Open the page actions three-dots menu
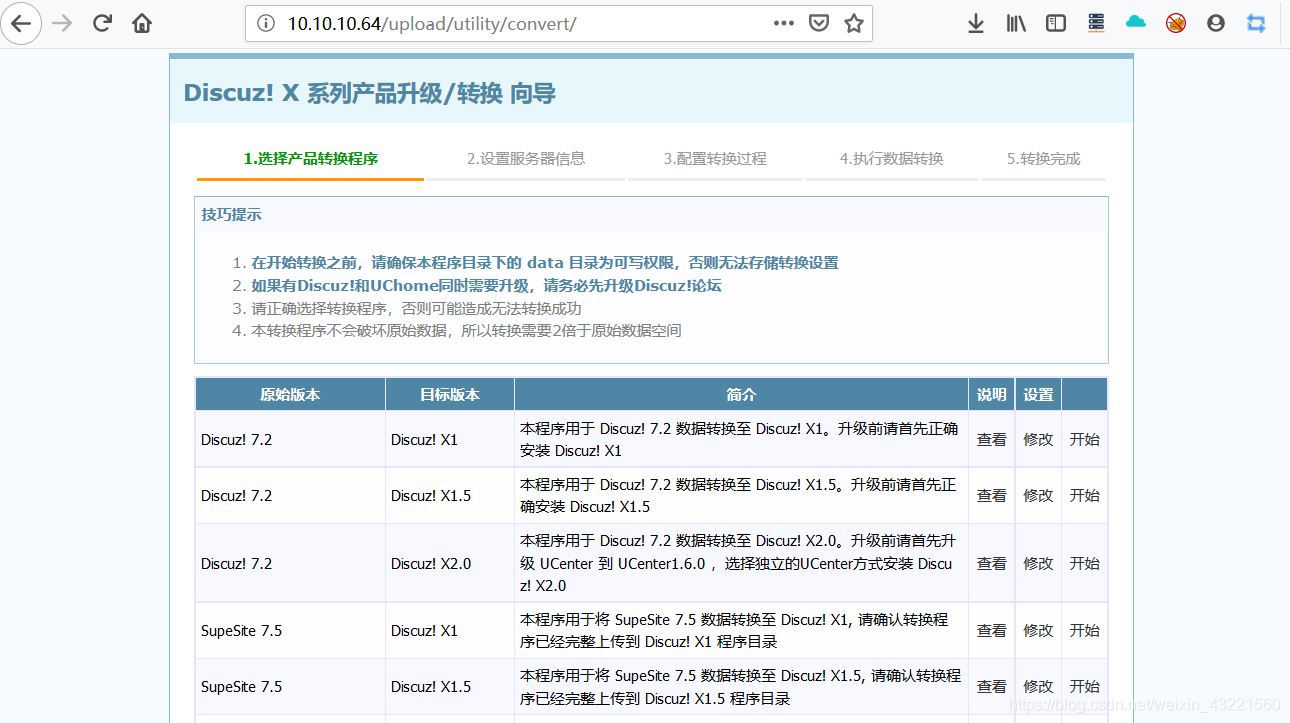This screenshot has width=1290, height=723. coord(784,23)
